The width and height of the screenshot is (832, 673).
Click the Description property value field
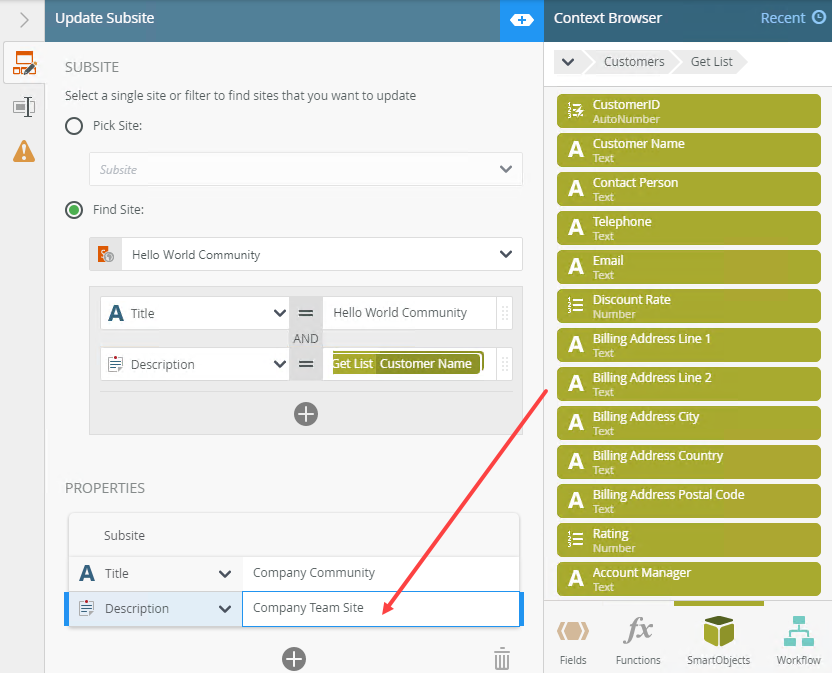tap(380, 608)
